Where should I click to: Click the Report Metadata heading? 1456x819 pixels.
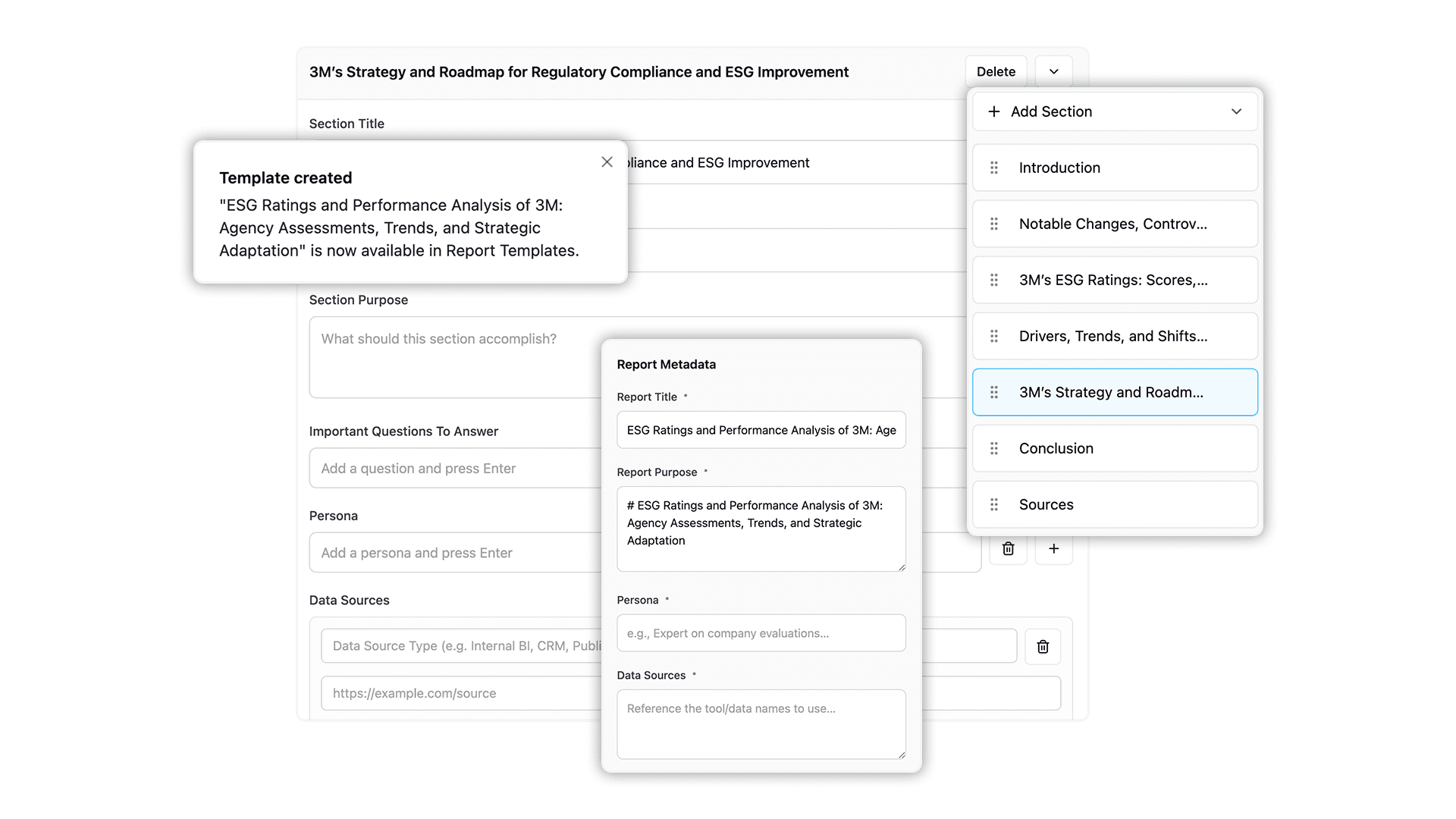point(667,364)
